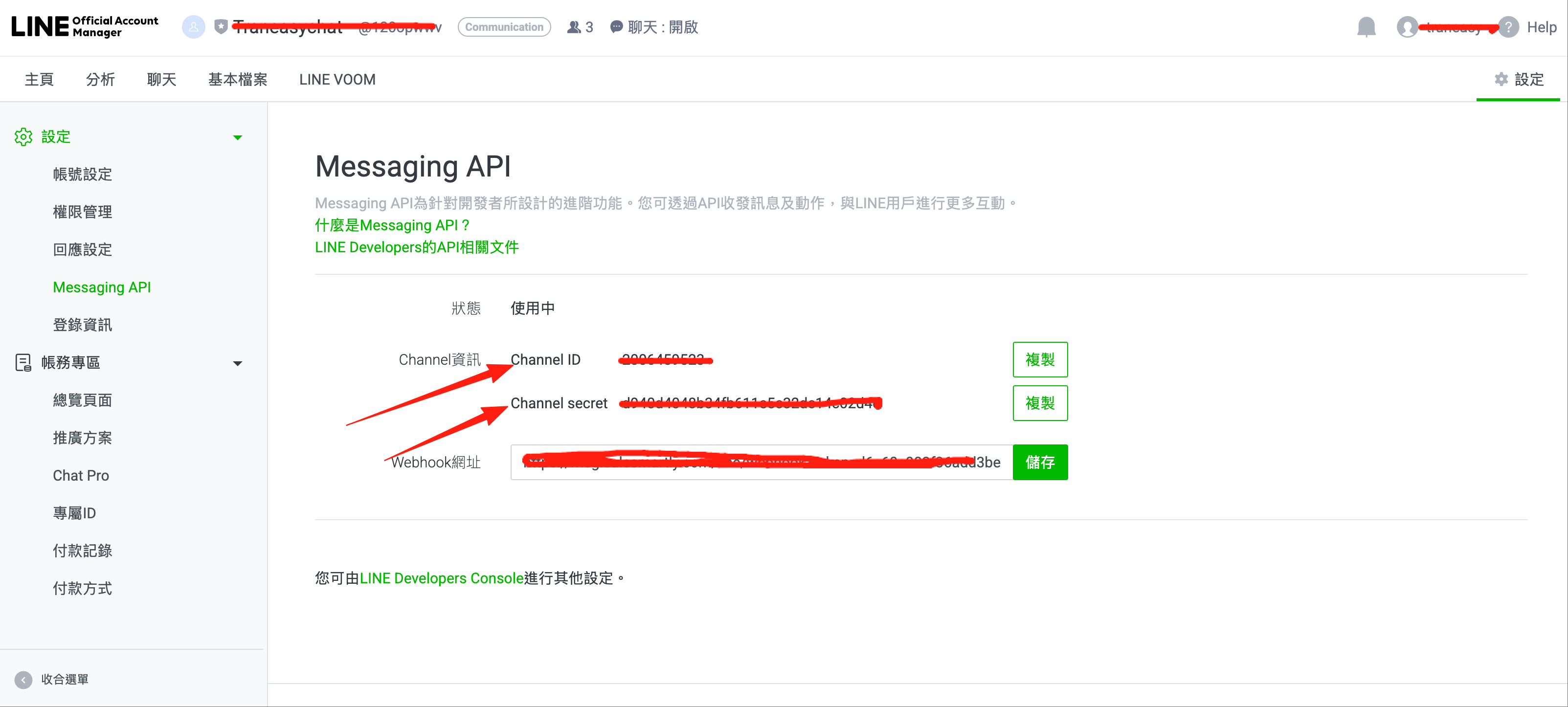Select 回應設定 in the sidebar
This screenshot has height=707, width=1568.
pyautogui.click(x=82, y=249)
